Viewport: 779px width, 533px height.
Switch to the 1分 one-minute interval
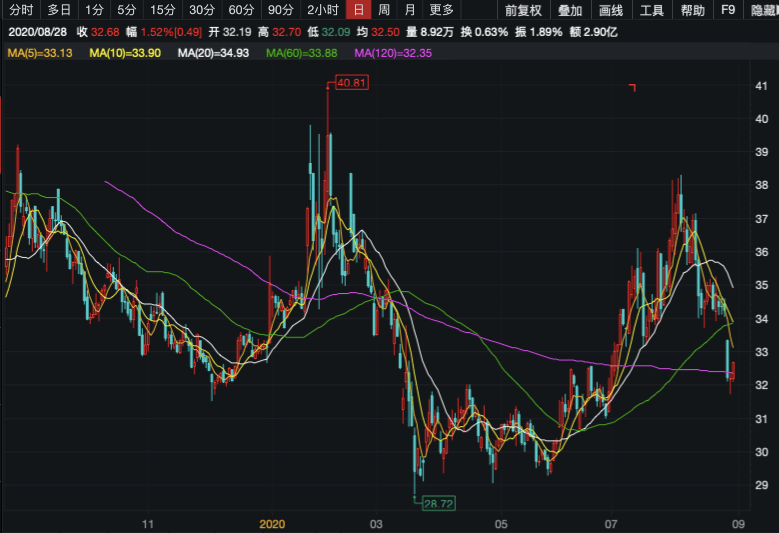pos(94,11)
